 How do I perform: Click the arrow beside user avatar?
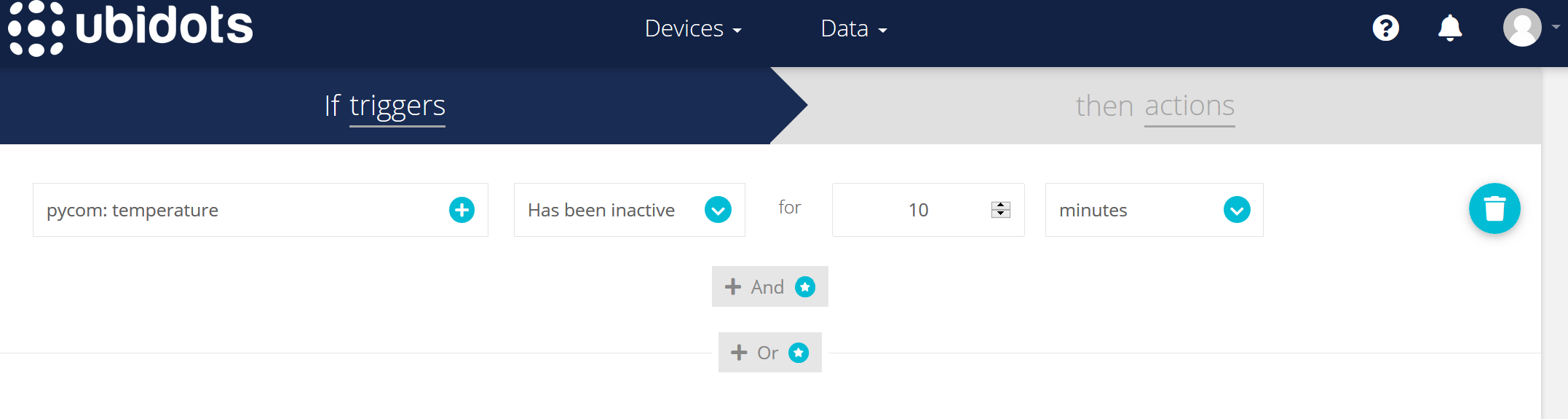[1556, 27]
